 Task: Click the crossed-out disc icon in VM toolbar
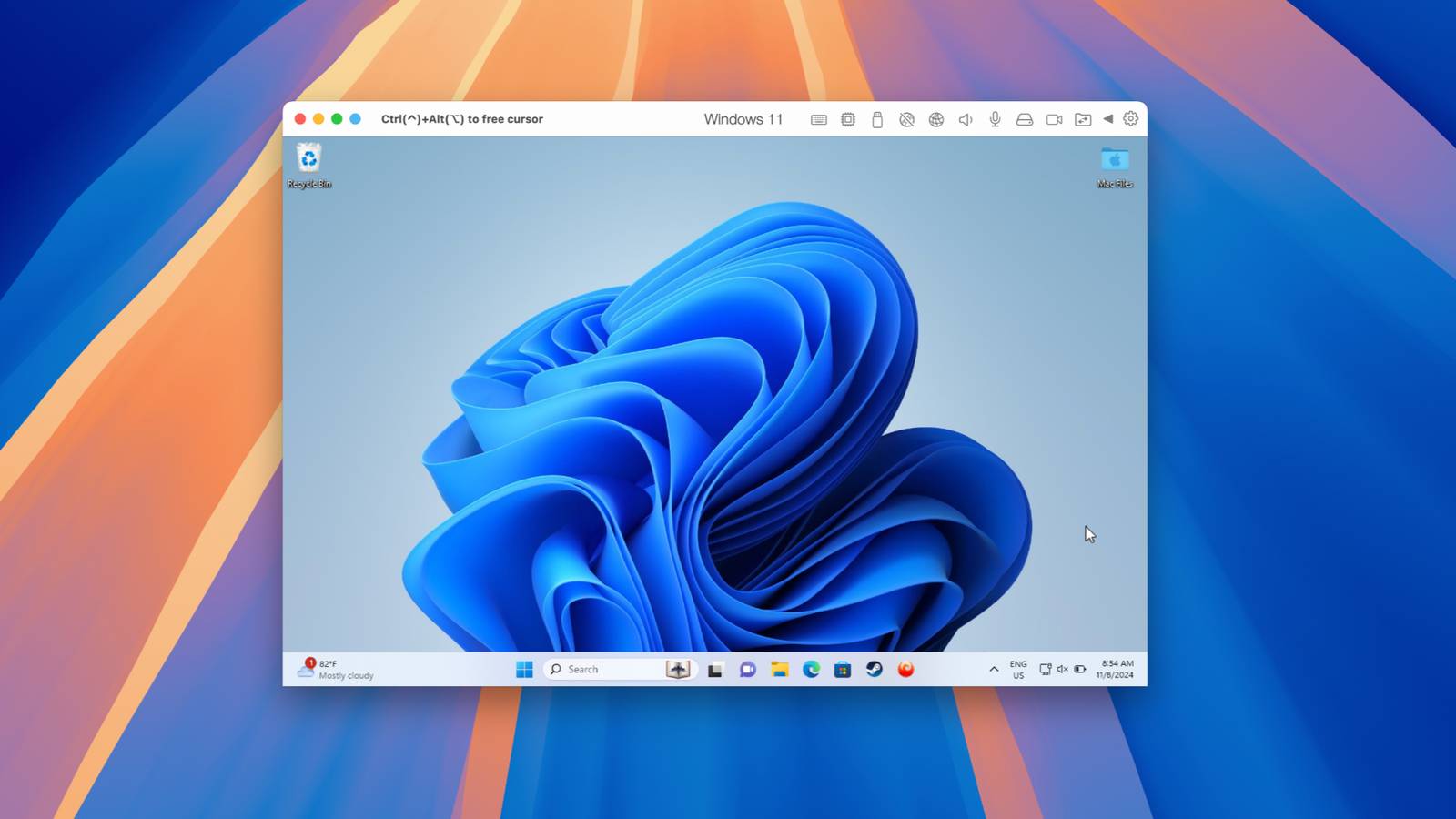tap(906, 119)
